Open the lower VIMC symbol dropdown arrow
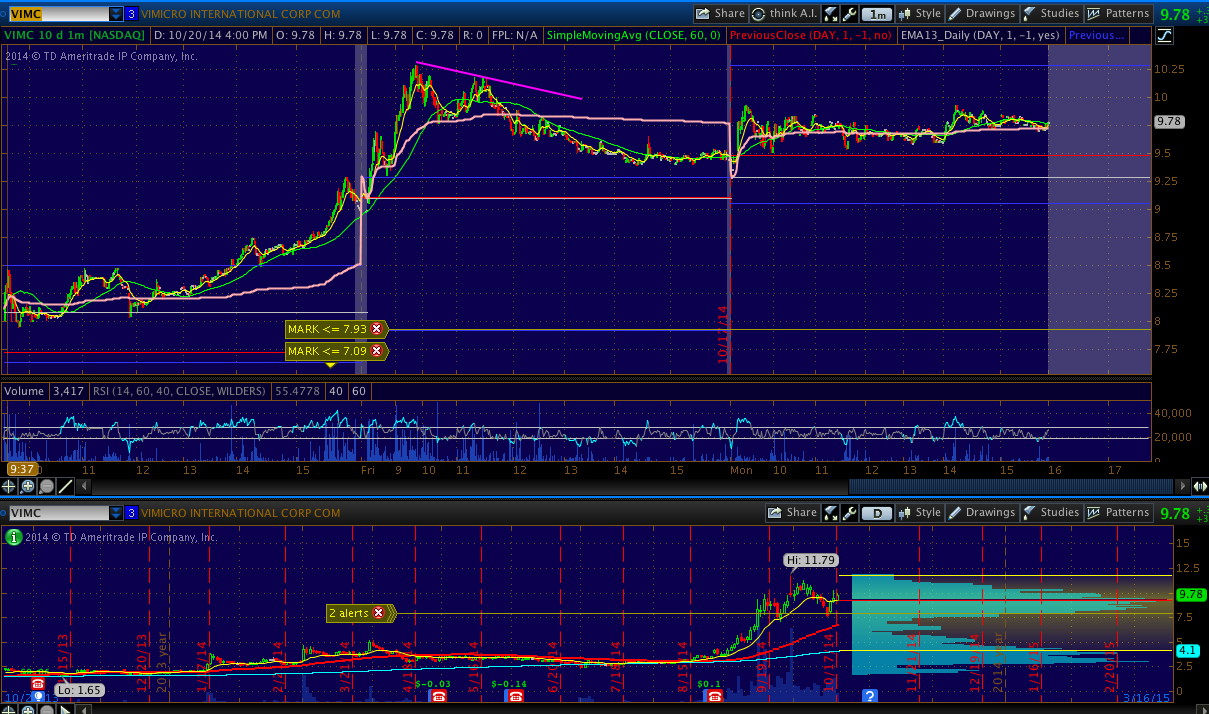The width and height of the screenshot is (1209, 714). coord(117,513)
